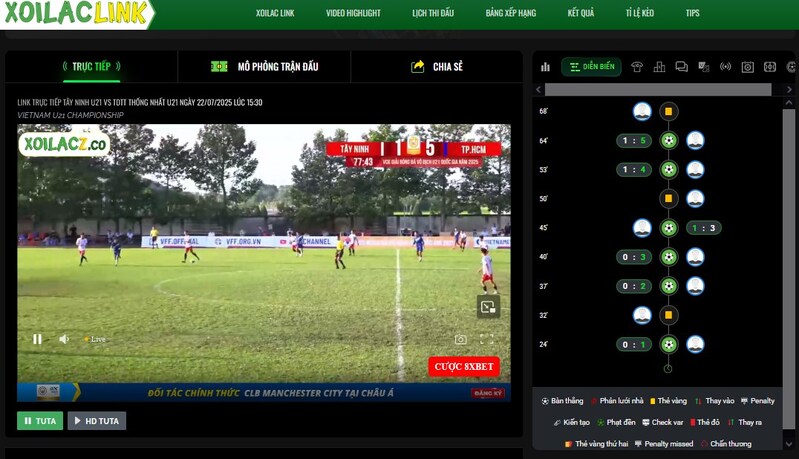Screen dimensions: 799x459
Task: Click the Vietnam U21 Championship subtitle
Action: tap(70, 115)
